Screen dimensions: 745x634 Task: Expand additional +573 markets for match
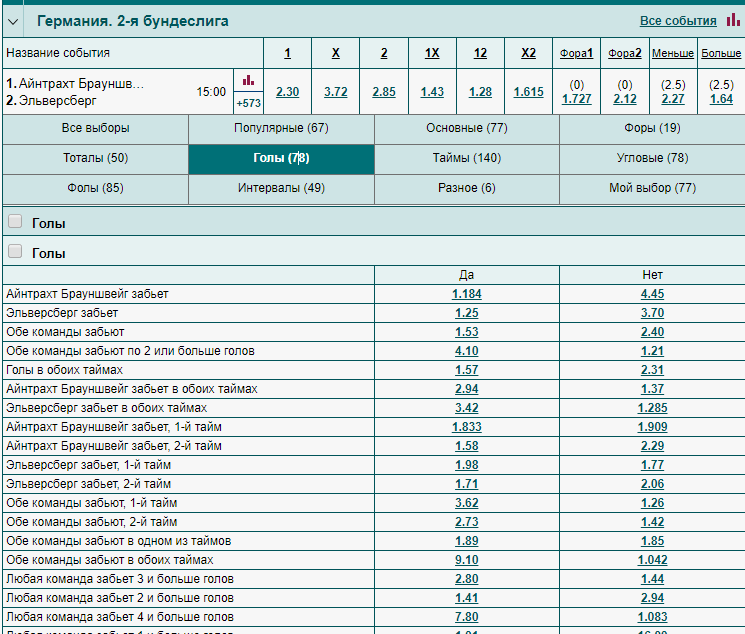248,103
